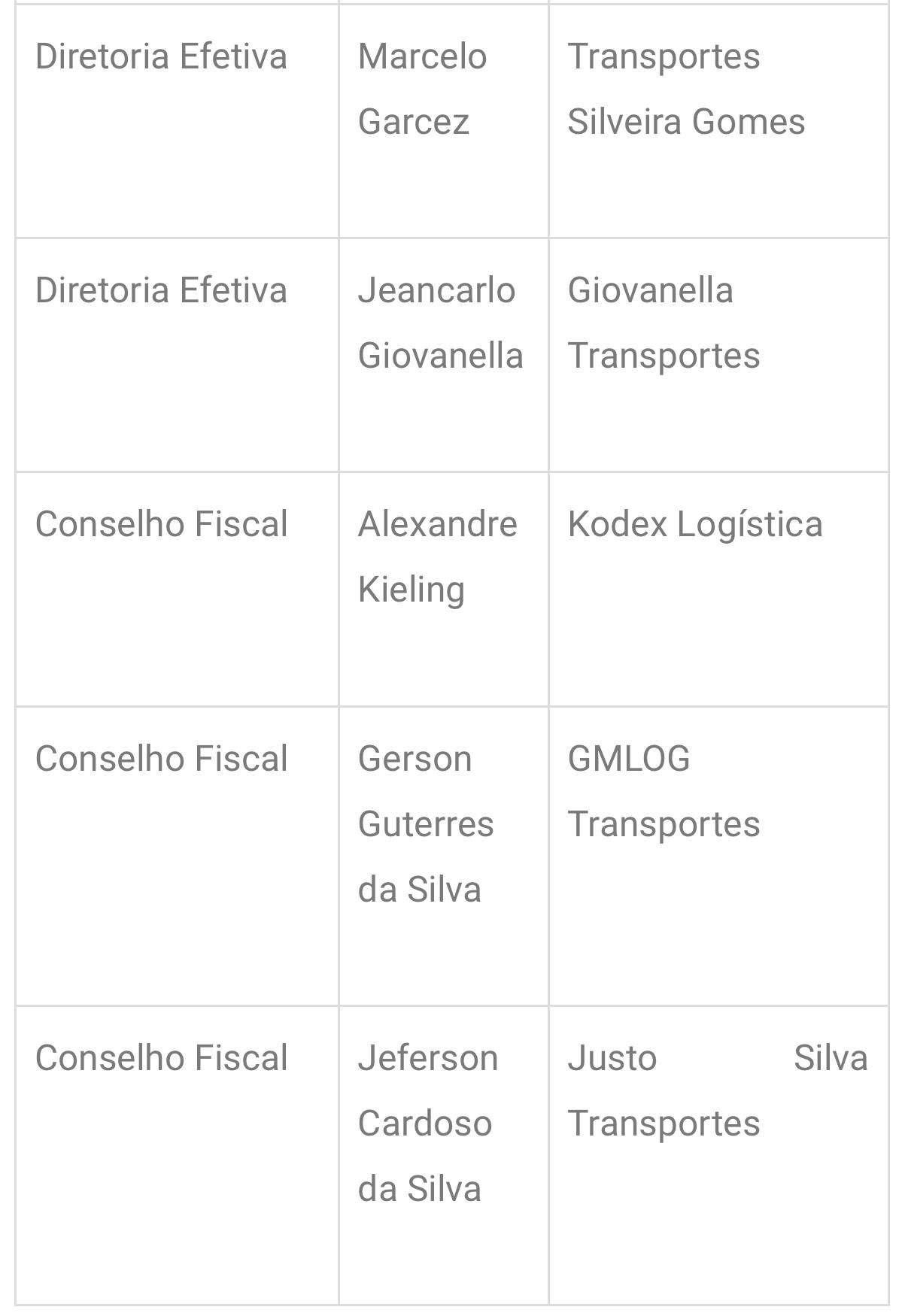Click Diretoria Efetiva in Marcelo Garcez row
Image resolution: width=905 pixels, height=1316 pixels.
tap(161, 57)
